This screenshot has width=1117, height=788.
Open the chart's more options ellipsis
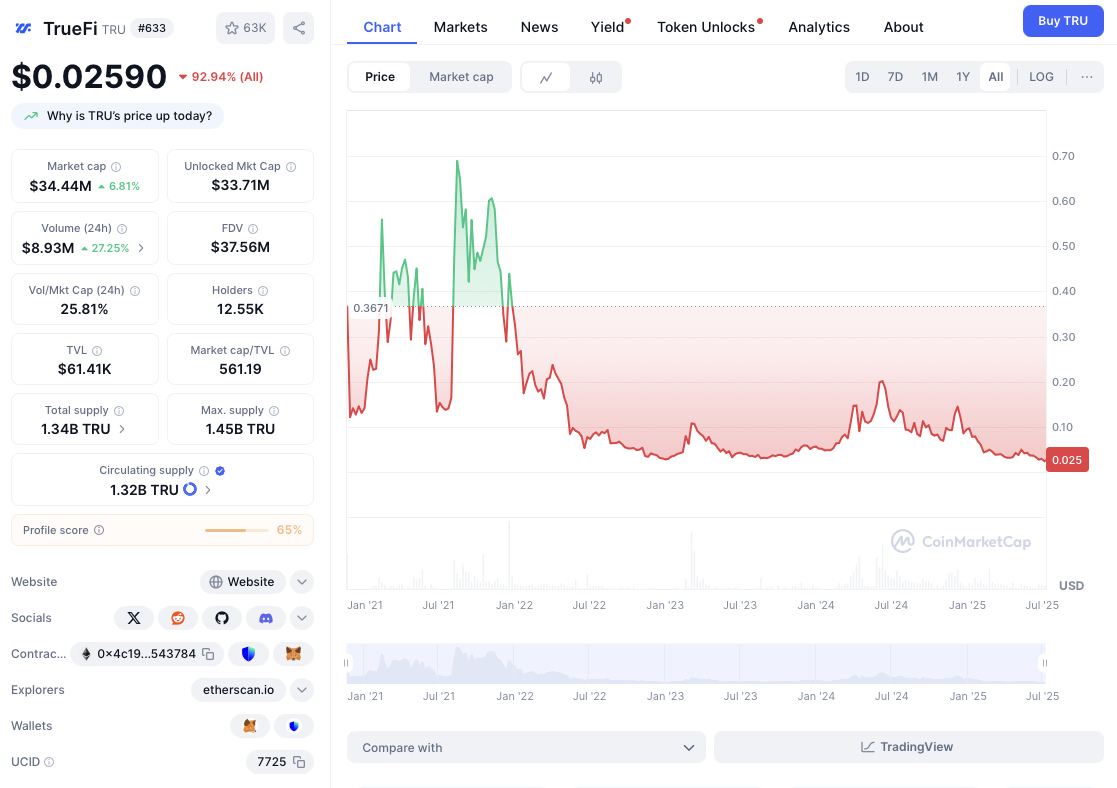tap(1086, 77)
